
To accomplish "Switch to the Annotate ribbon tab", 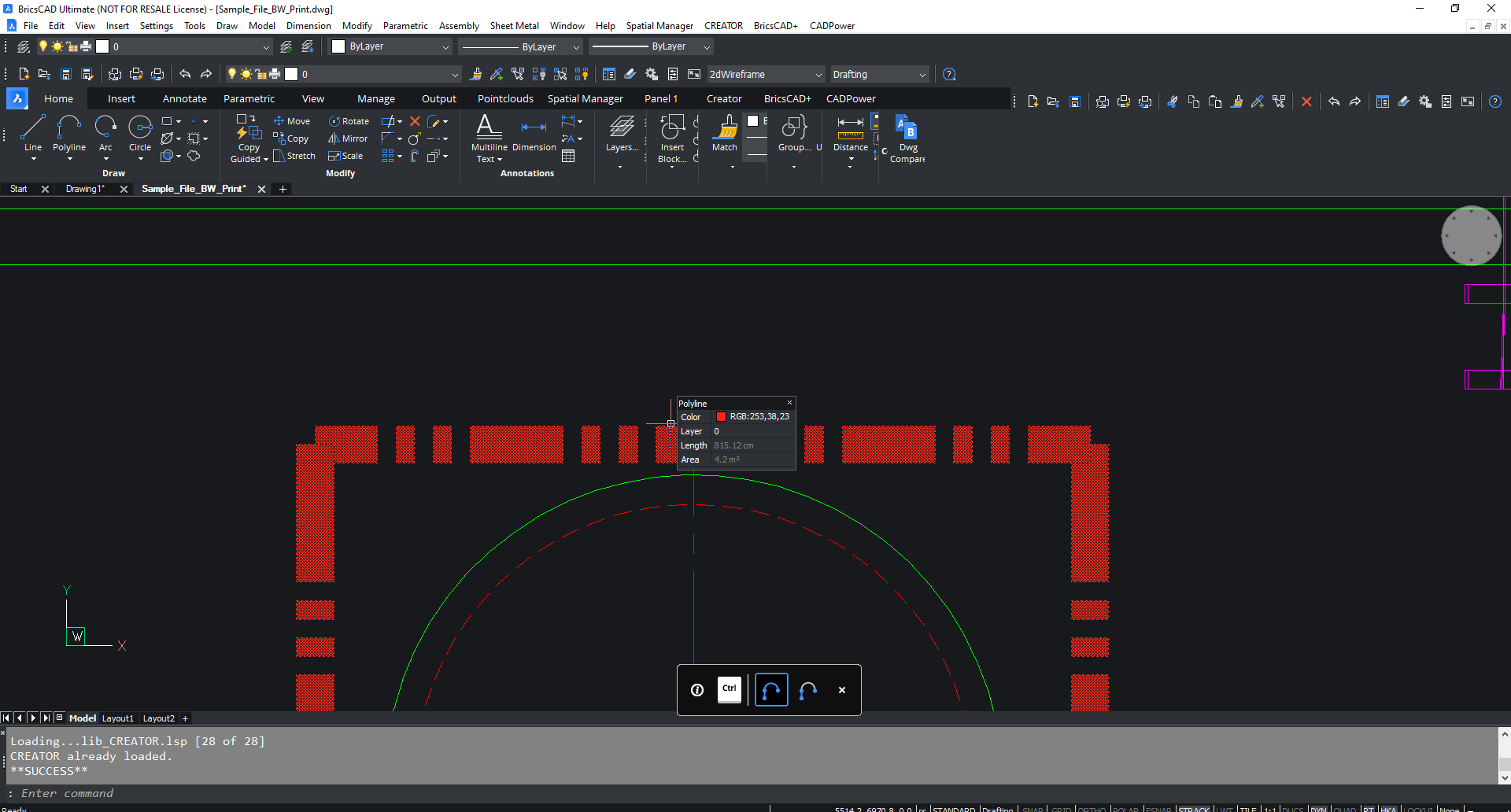I will [x=184, y=98].
